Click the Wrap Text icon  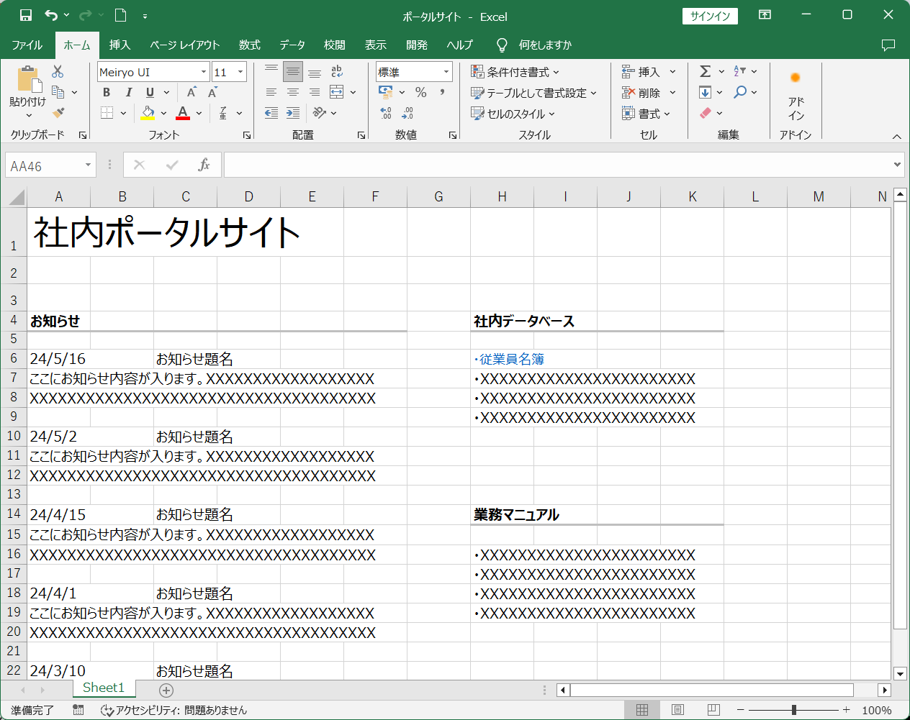click(x=337, y=72)
